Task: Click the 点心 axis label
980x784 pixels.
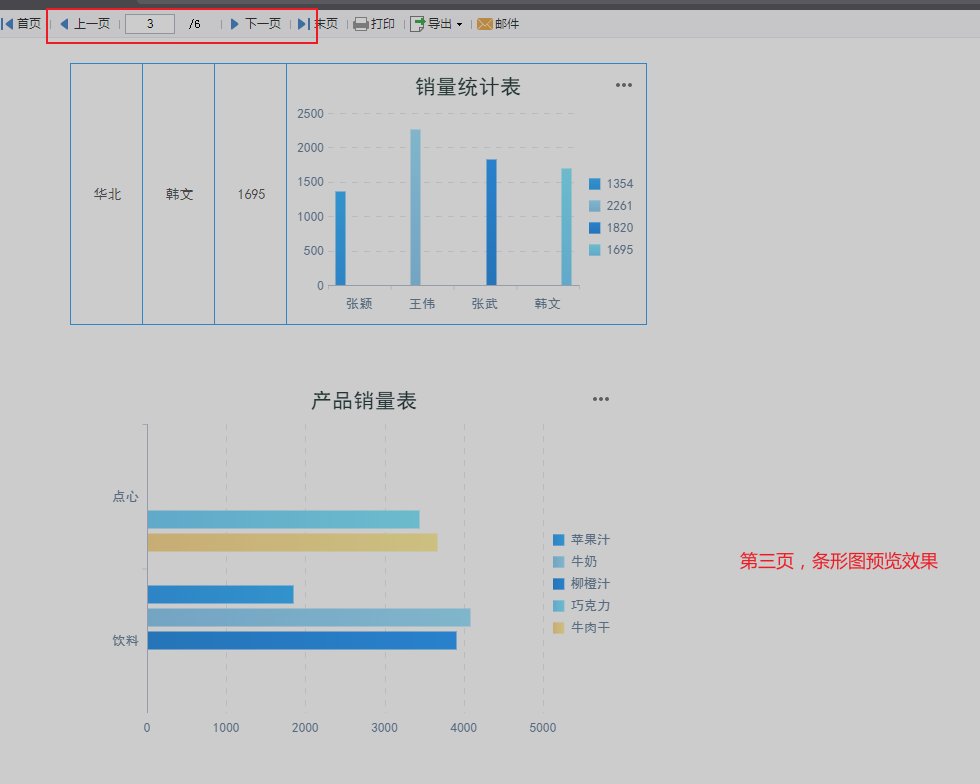Action: coord(125,496)
